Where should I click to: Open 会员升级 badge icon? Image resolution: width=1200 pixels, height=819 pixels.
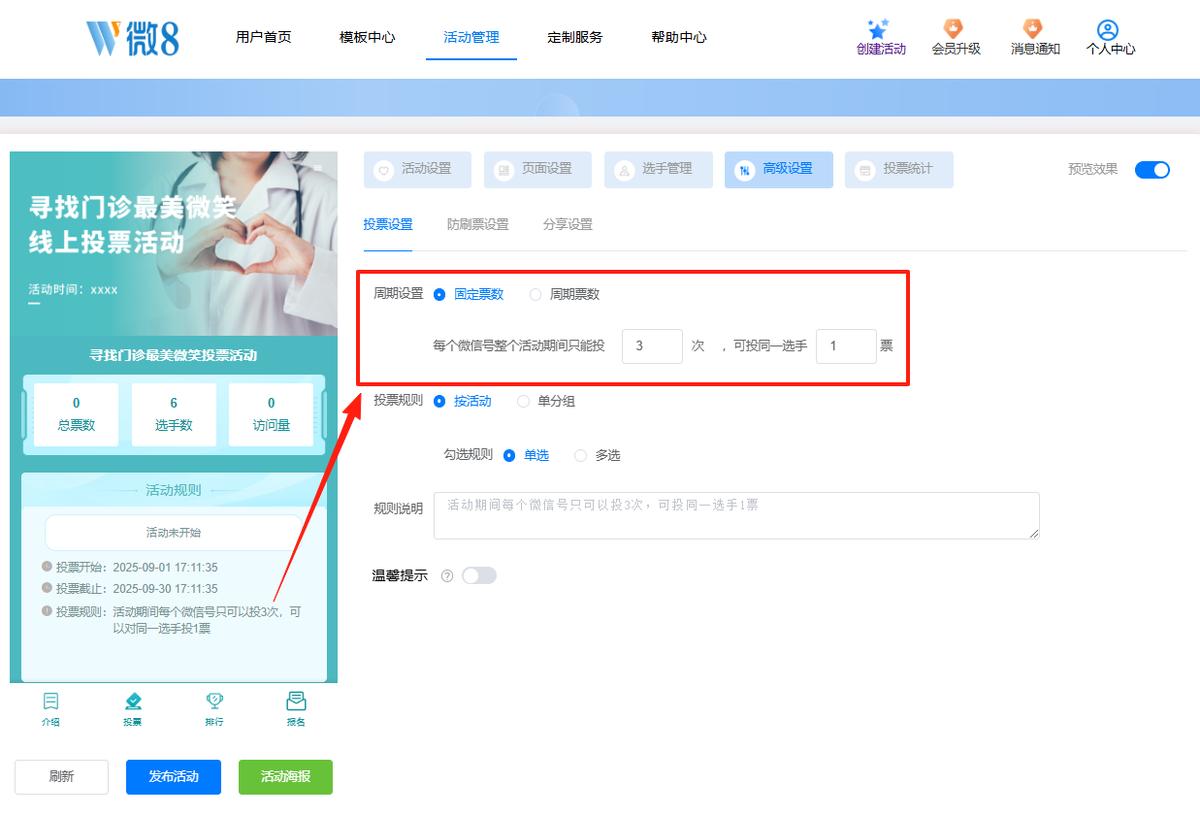coord(955,29)
